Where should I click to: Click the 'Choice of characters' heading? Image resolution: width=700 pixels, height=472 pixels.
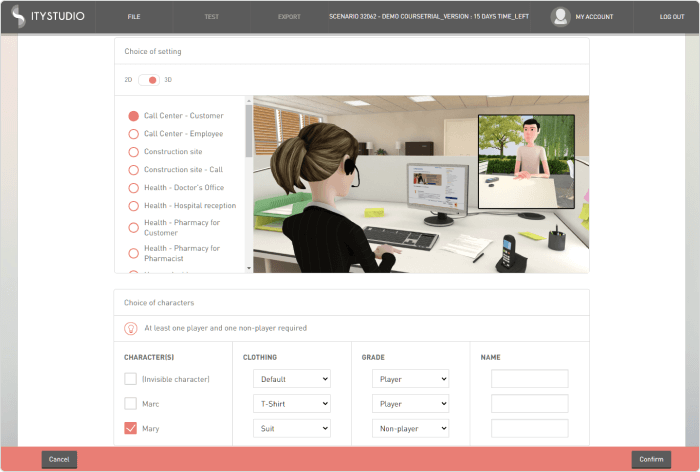pos(159,303)
